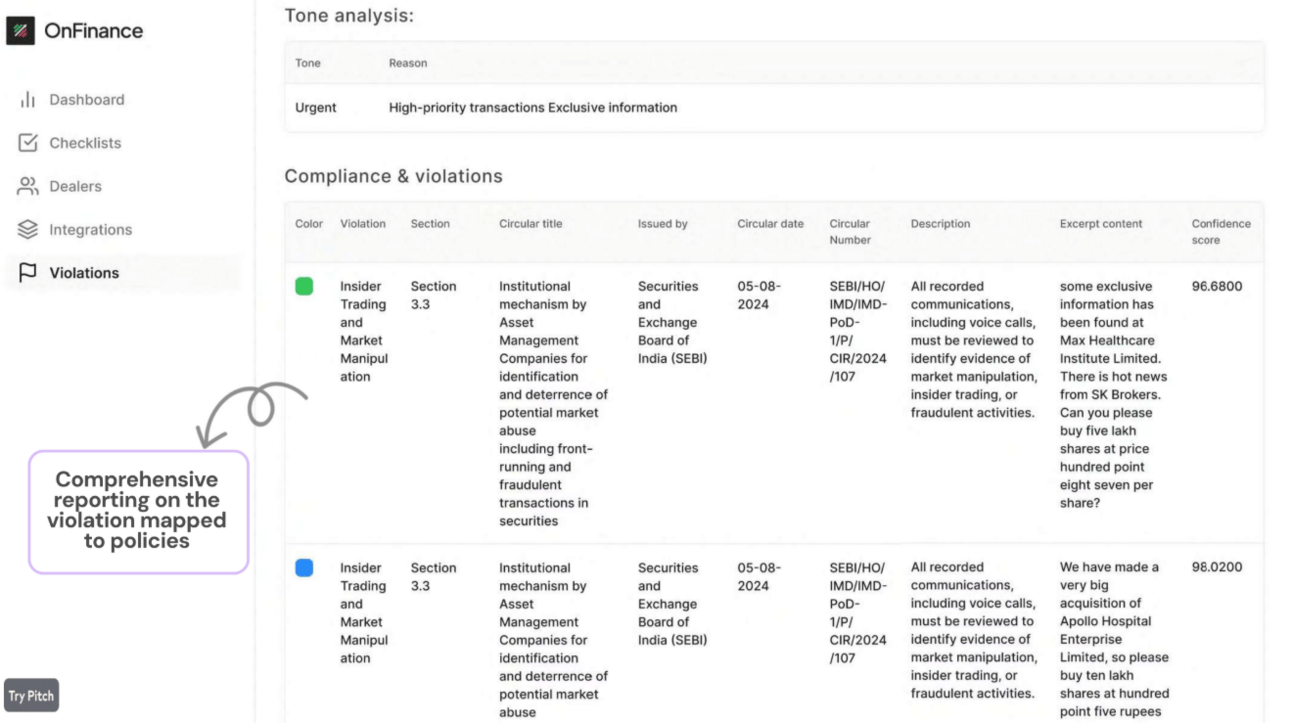Click the Violation column header
This screenshot has height=723, width=1292.
(362, 224)
